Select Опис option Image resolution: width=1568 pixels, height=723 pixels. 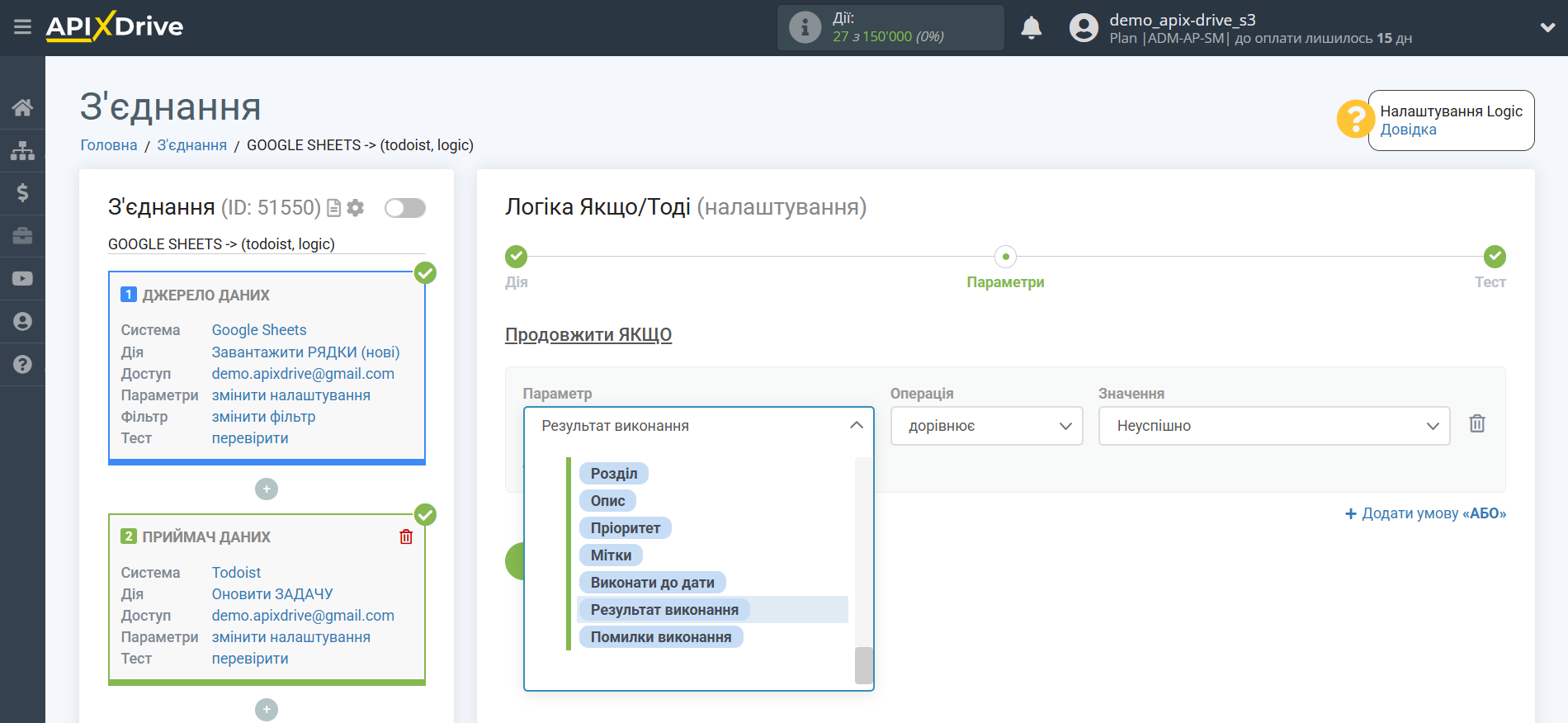[x=607, y=501]
